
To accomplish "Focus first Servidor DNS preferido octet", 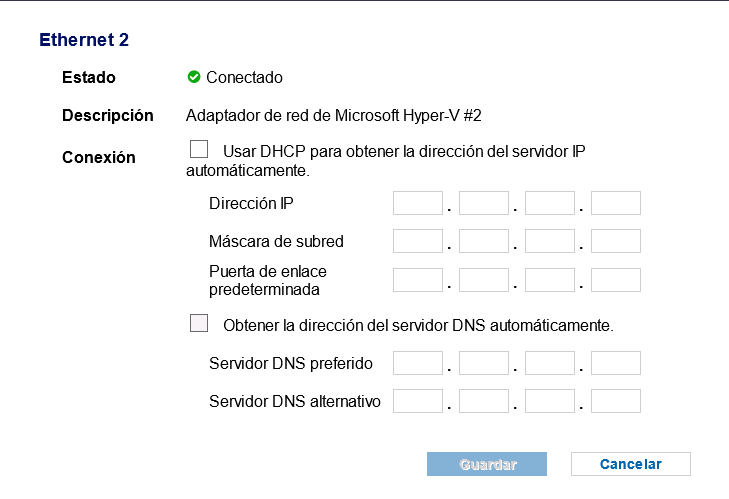I will (418, 363).
